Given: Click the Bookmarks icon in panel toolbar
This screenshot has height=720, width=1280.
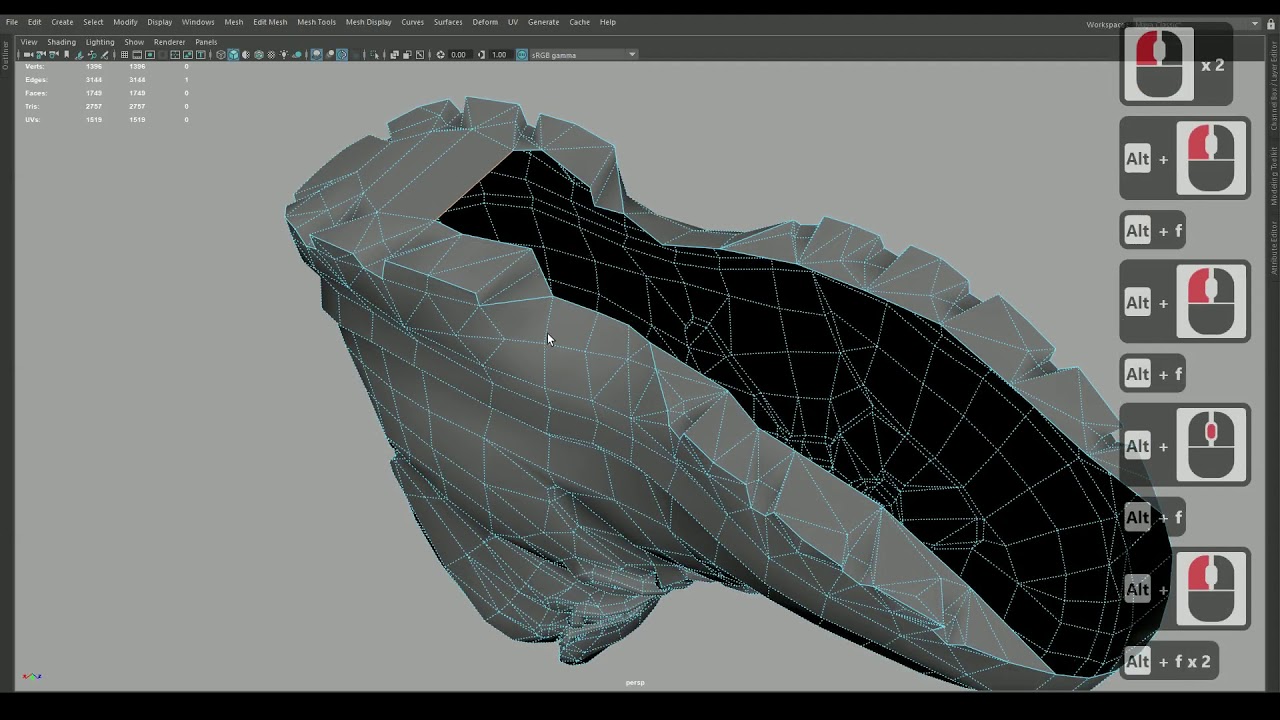Looking at the screenshot, I should (67, 55).
